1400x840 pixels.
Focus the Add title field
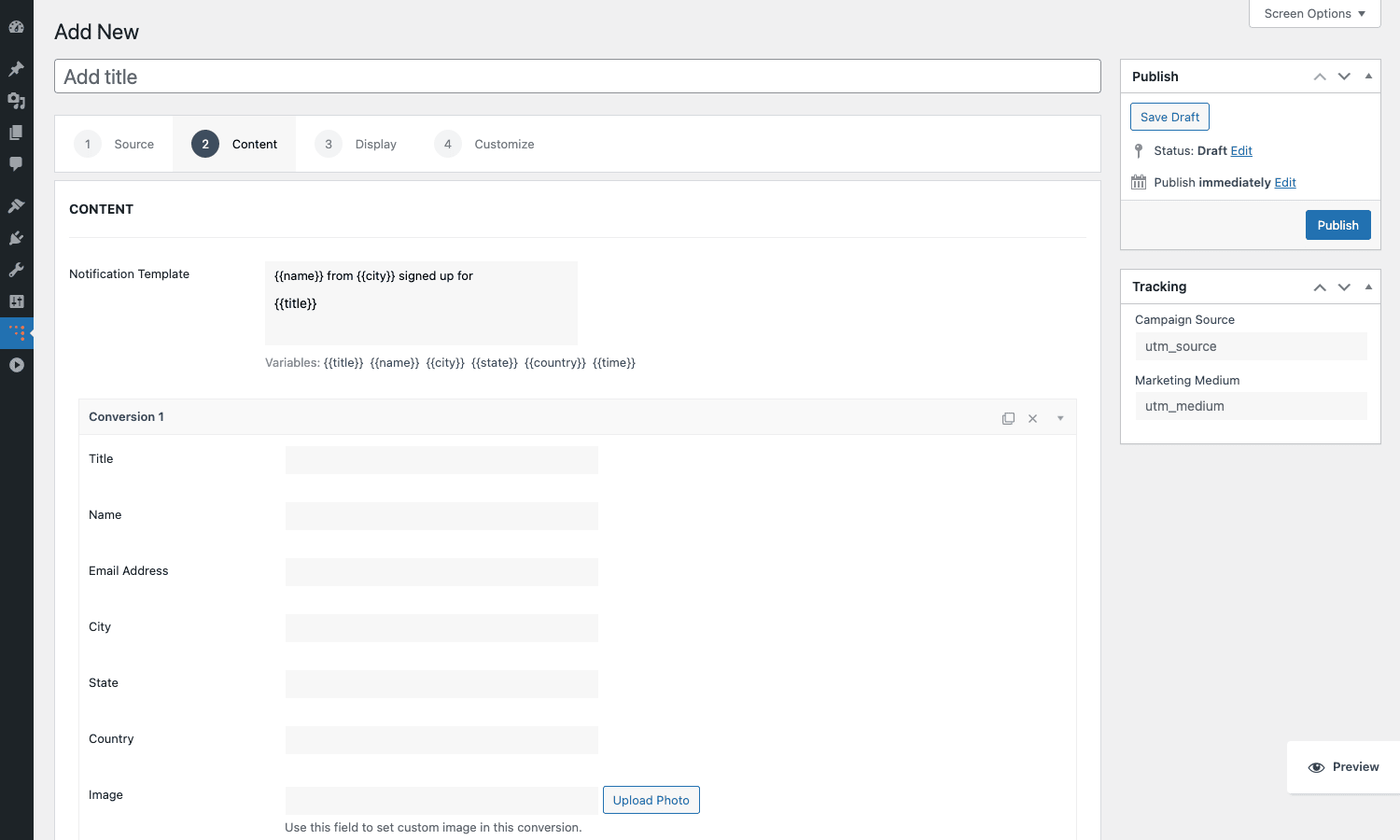coord(578,77)
